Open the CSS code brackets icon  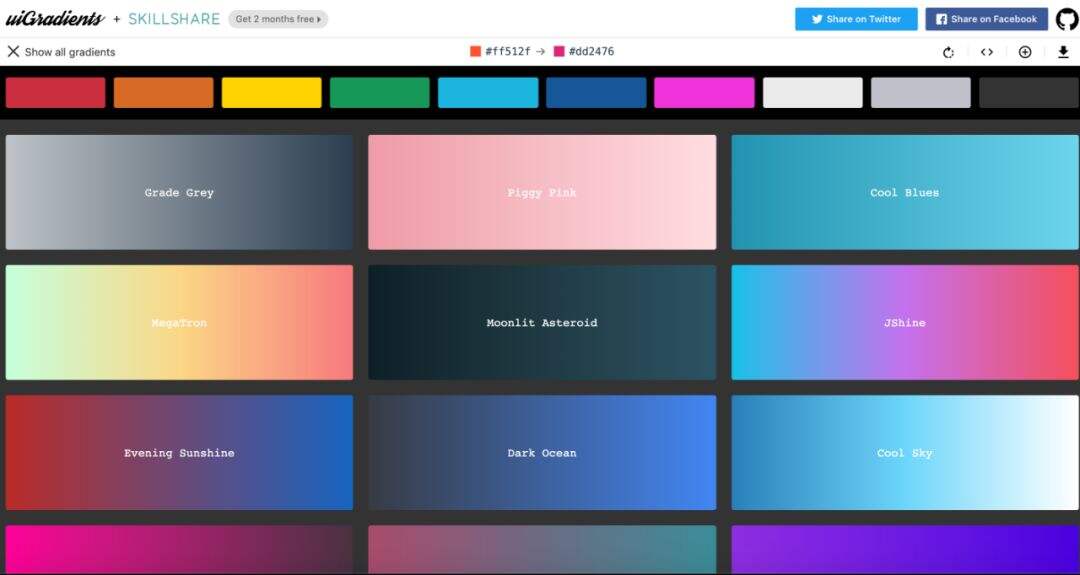pyautogui.click(x=987, y=52)
